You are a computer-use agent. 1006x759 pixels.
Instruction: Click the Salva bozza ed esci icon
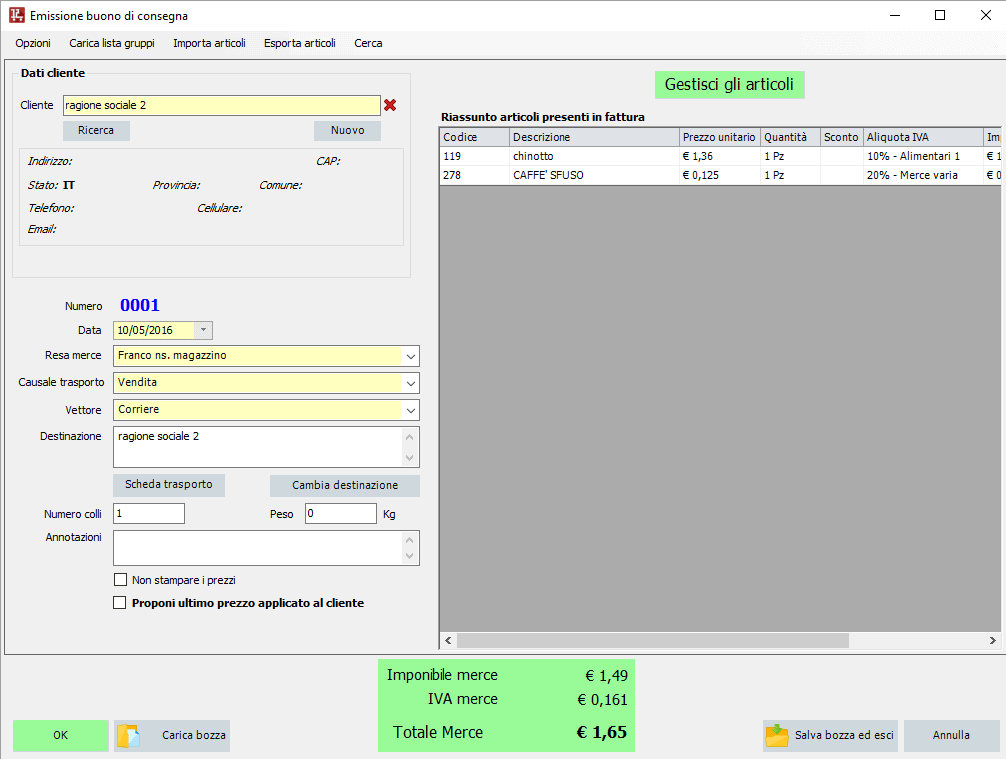777,736
